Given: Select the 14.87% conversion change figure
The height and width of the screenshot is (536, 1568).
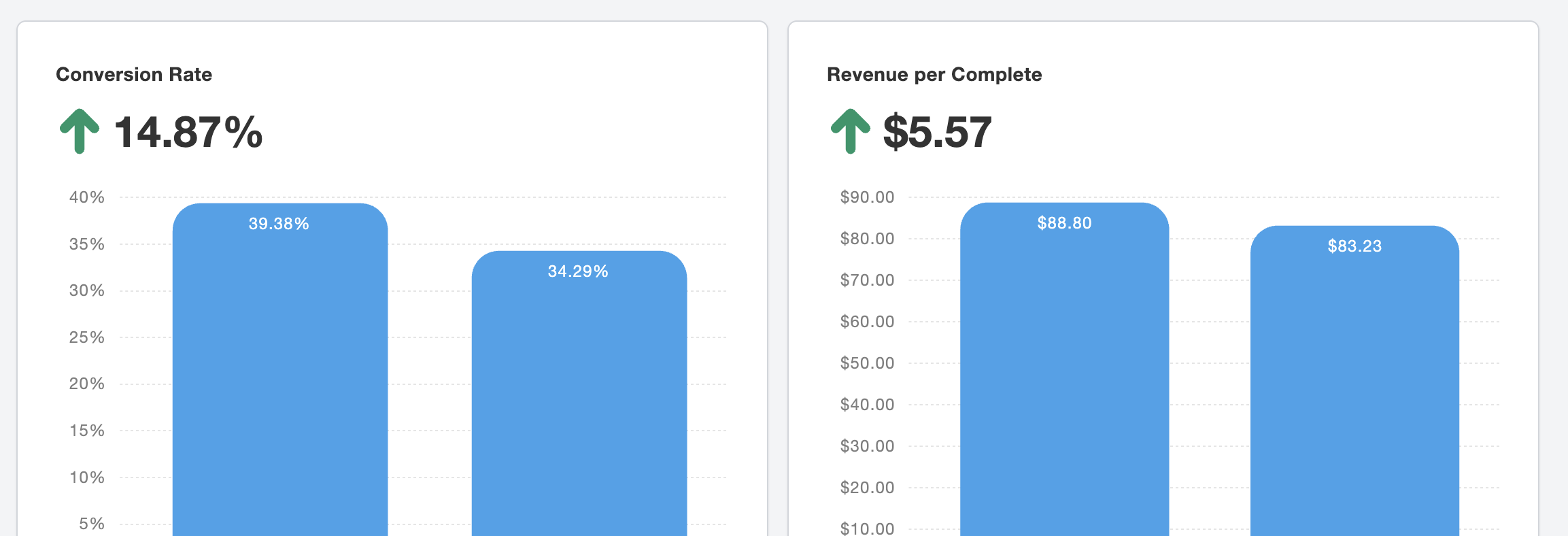Looking at the screenshot, I should click(188, 132).
